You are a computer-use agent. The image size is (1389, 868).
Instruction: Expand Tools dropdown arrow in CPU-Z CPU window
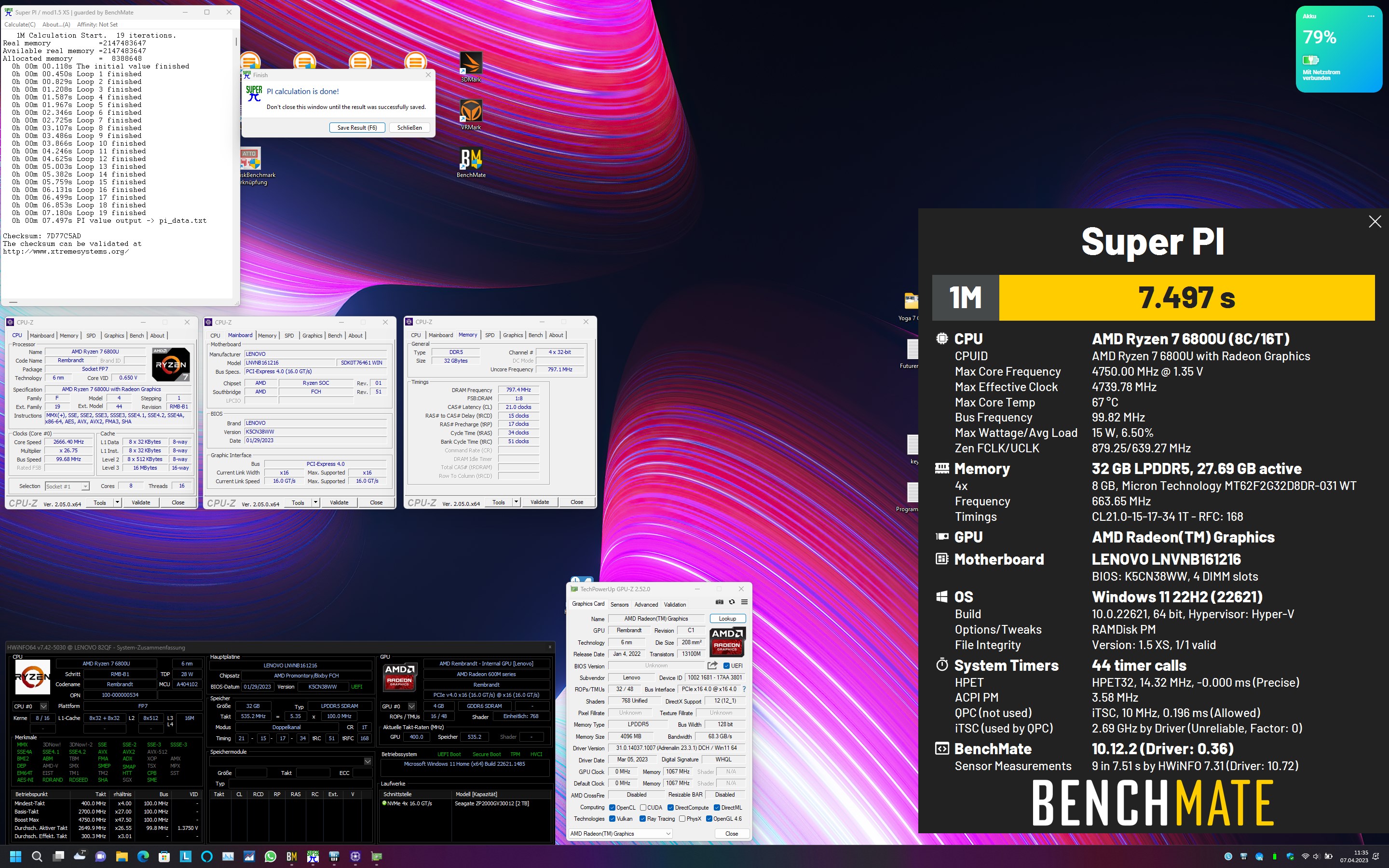(118, 502)
